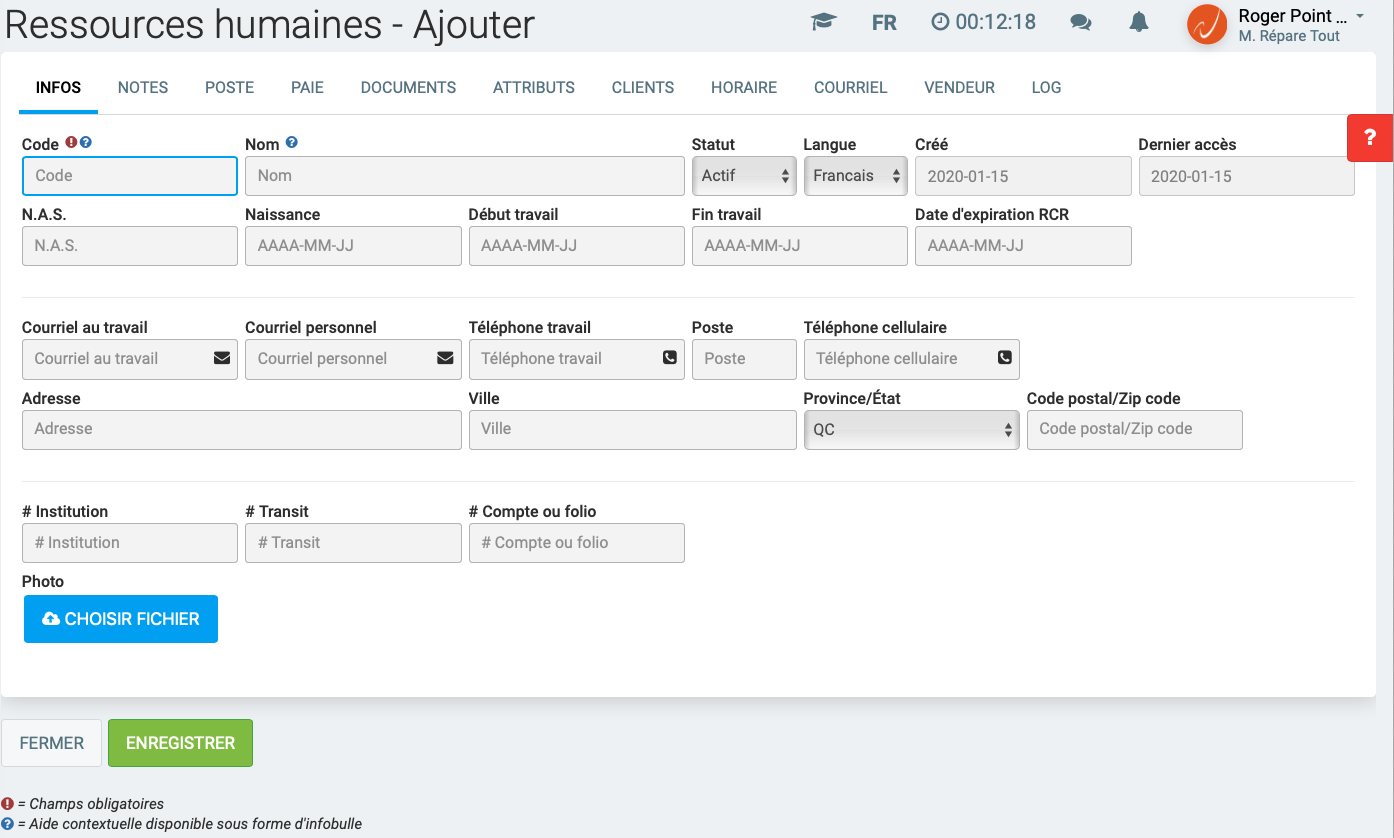Click phone icon in Téléphone cellulaire field

coord(1004,358)
